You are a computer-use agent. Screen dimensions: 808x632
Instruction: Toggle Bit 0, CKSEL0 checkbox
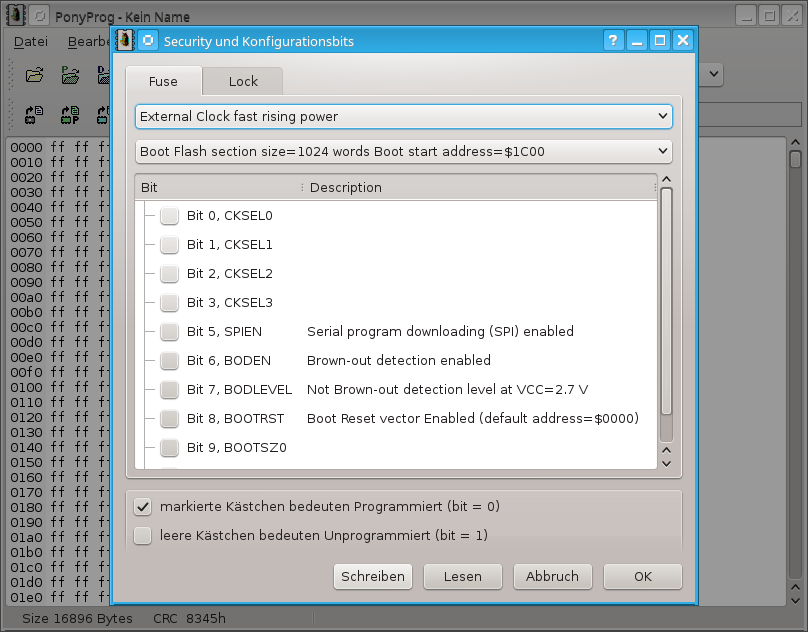(169, 215)
